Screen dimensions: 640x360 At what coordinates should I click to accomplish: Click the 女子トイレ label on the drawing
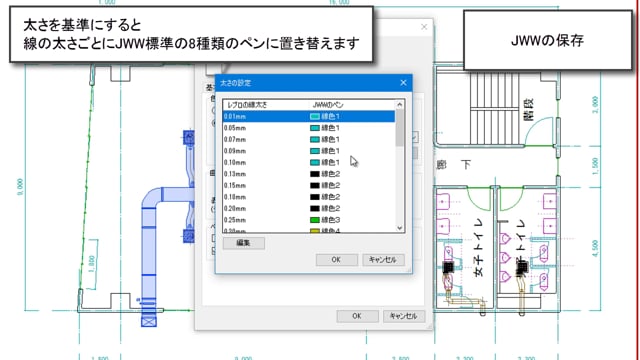click(x=478, y=248)
